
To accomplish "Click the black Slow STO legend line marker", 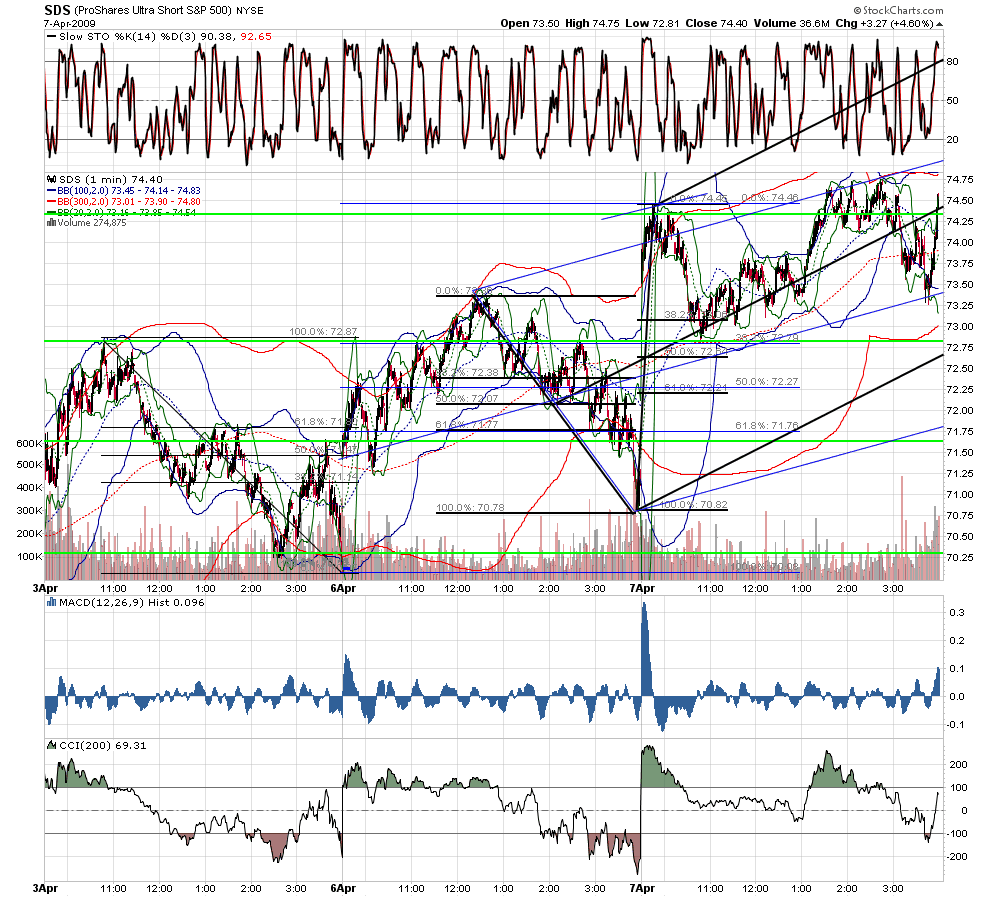I will pos(52,37).
